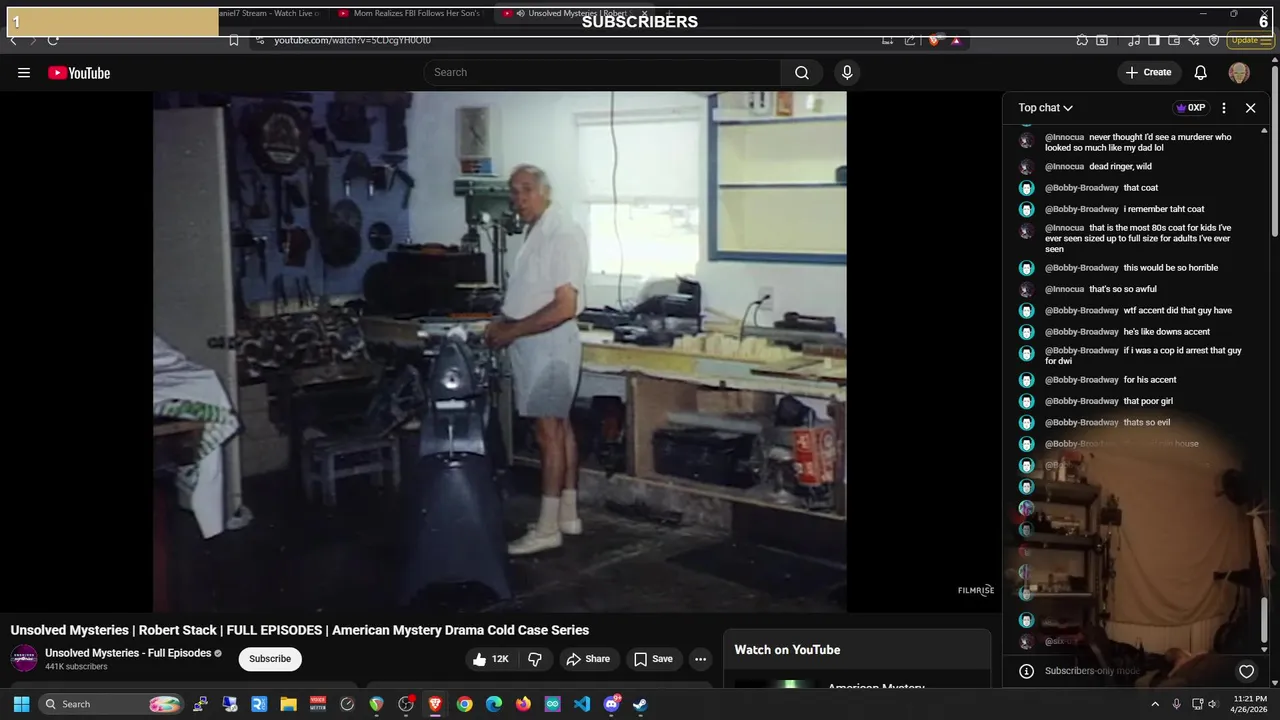Open the Leo AI sparkle icon
The image size is (1280, 720).
1194,40
